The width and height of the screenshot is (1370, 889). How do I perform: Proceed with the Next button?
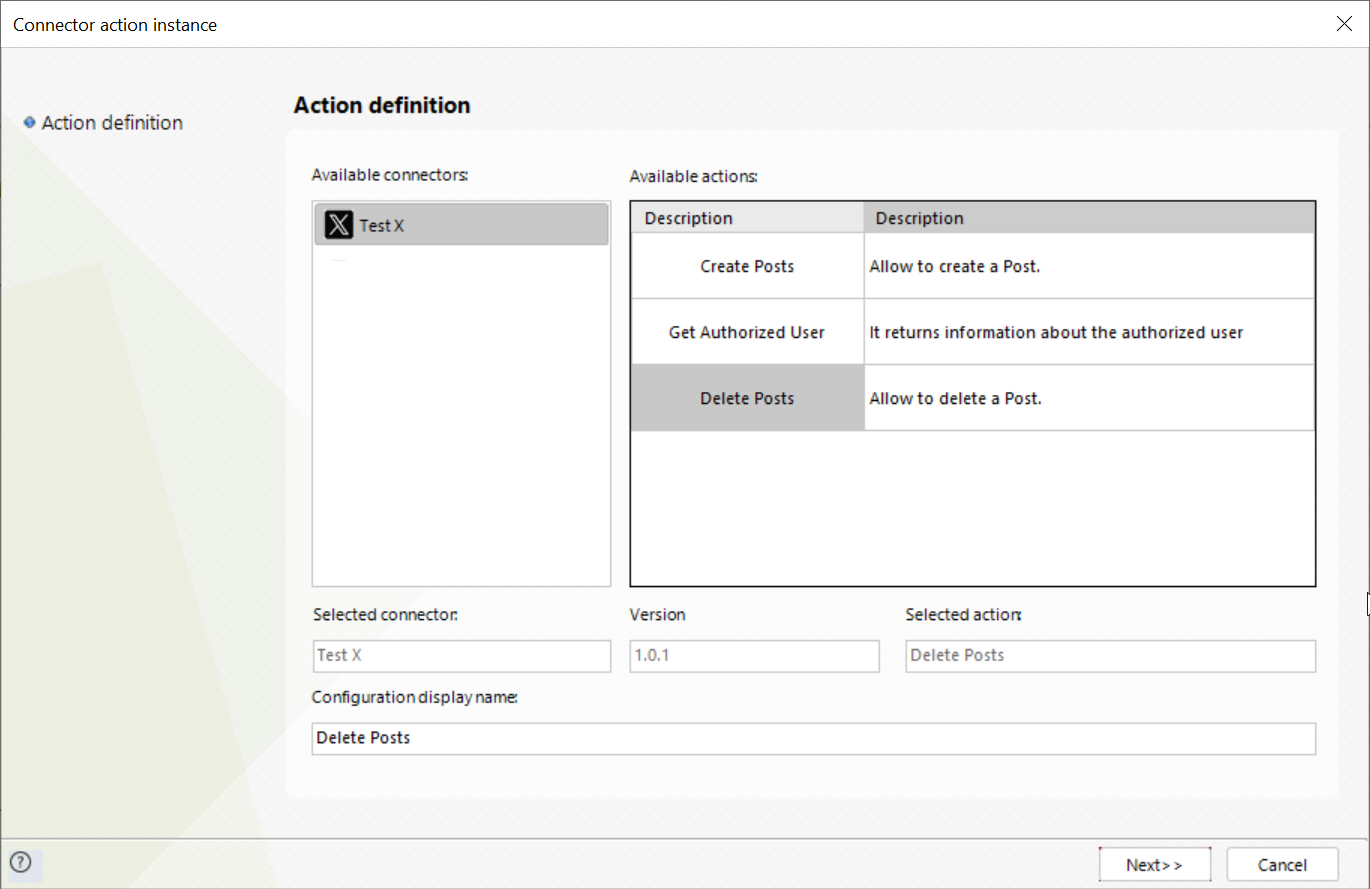point(1155,865)
